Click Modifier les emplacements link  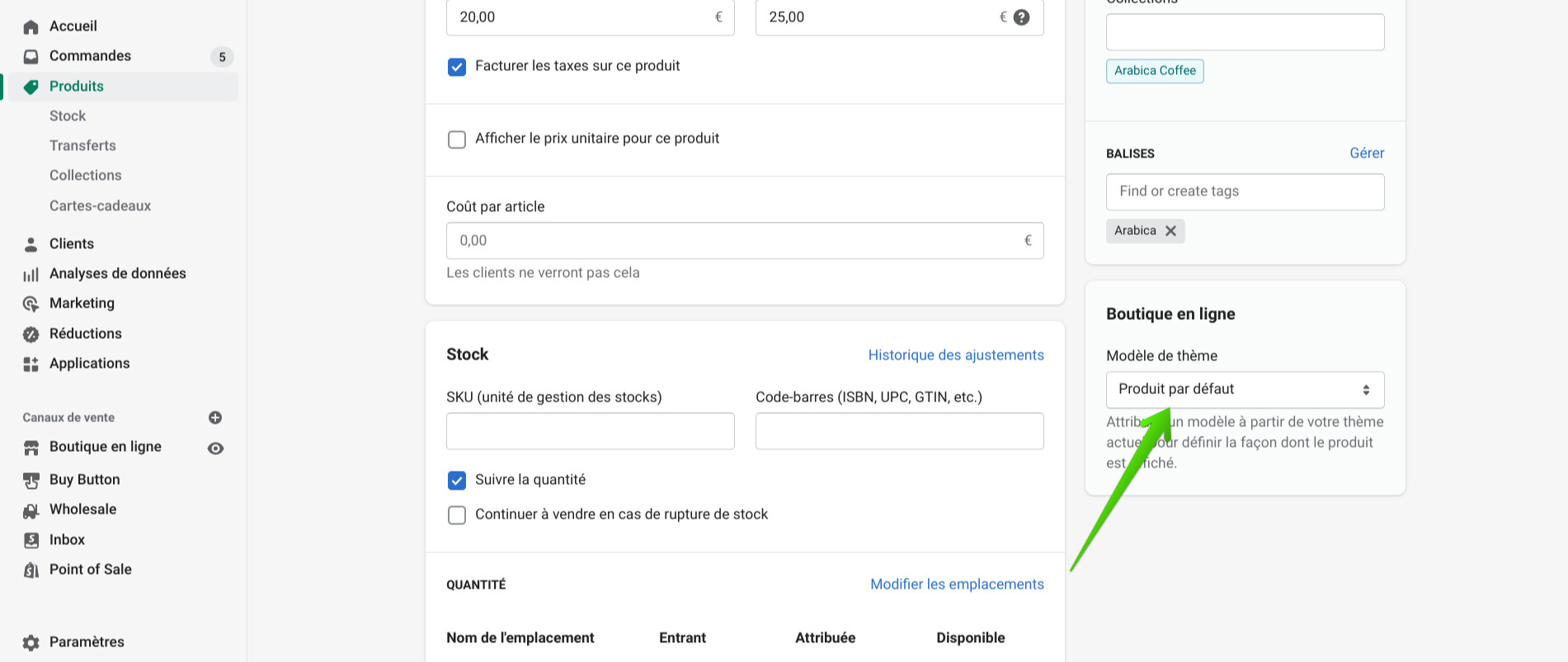[x=957, y=585]
